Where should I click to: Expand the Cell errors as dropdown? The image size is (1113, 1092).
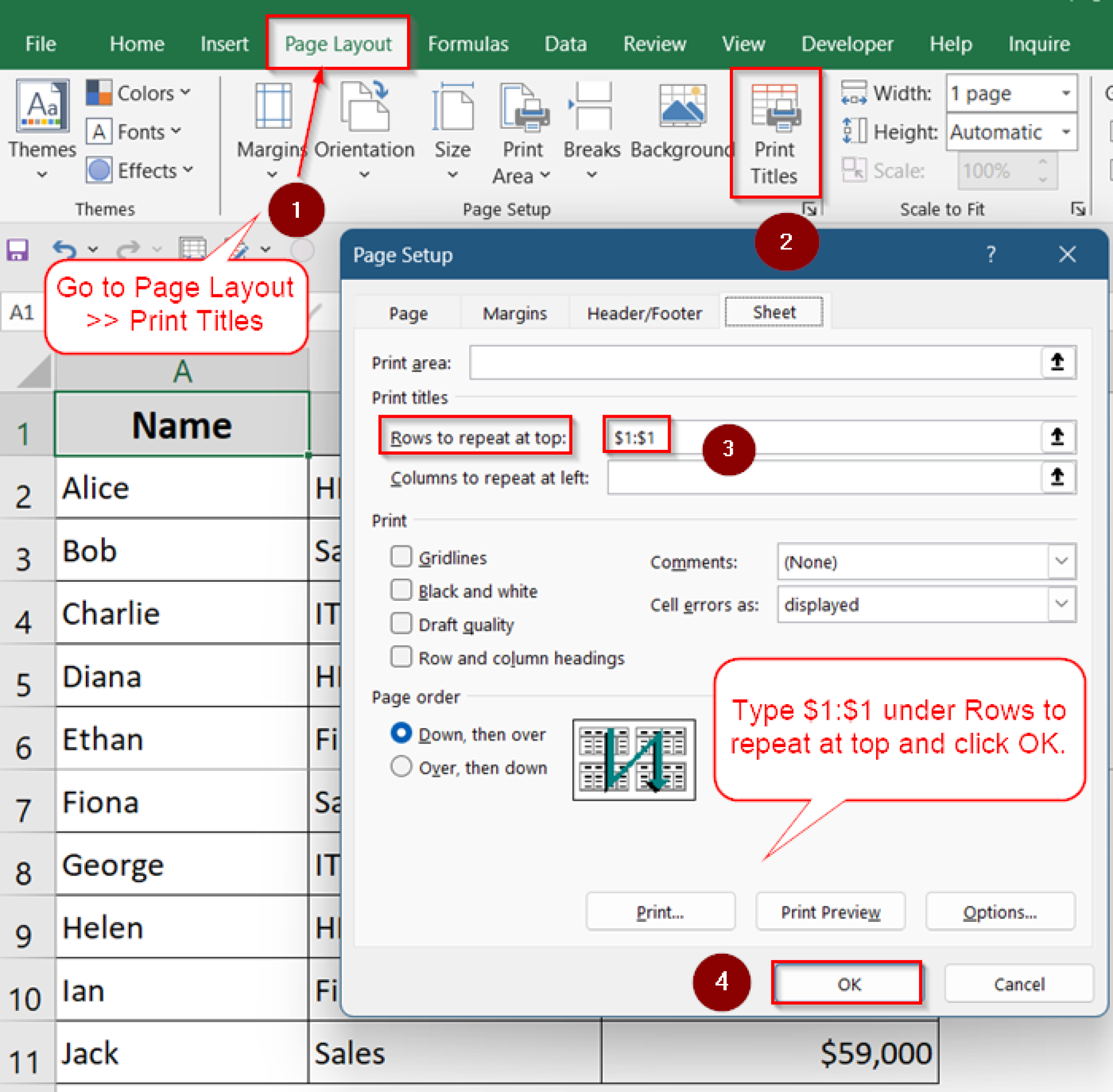click(1061, 605)
